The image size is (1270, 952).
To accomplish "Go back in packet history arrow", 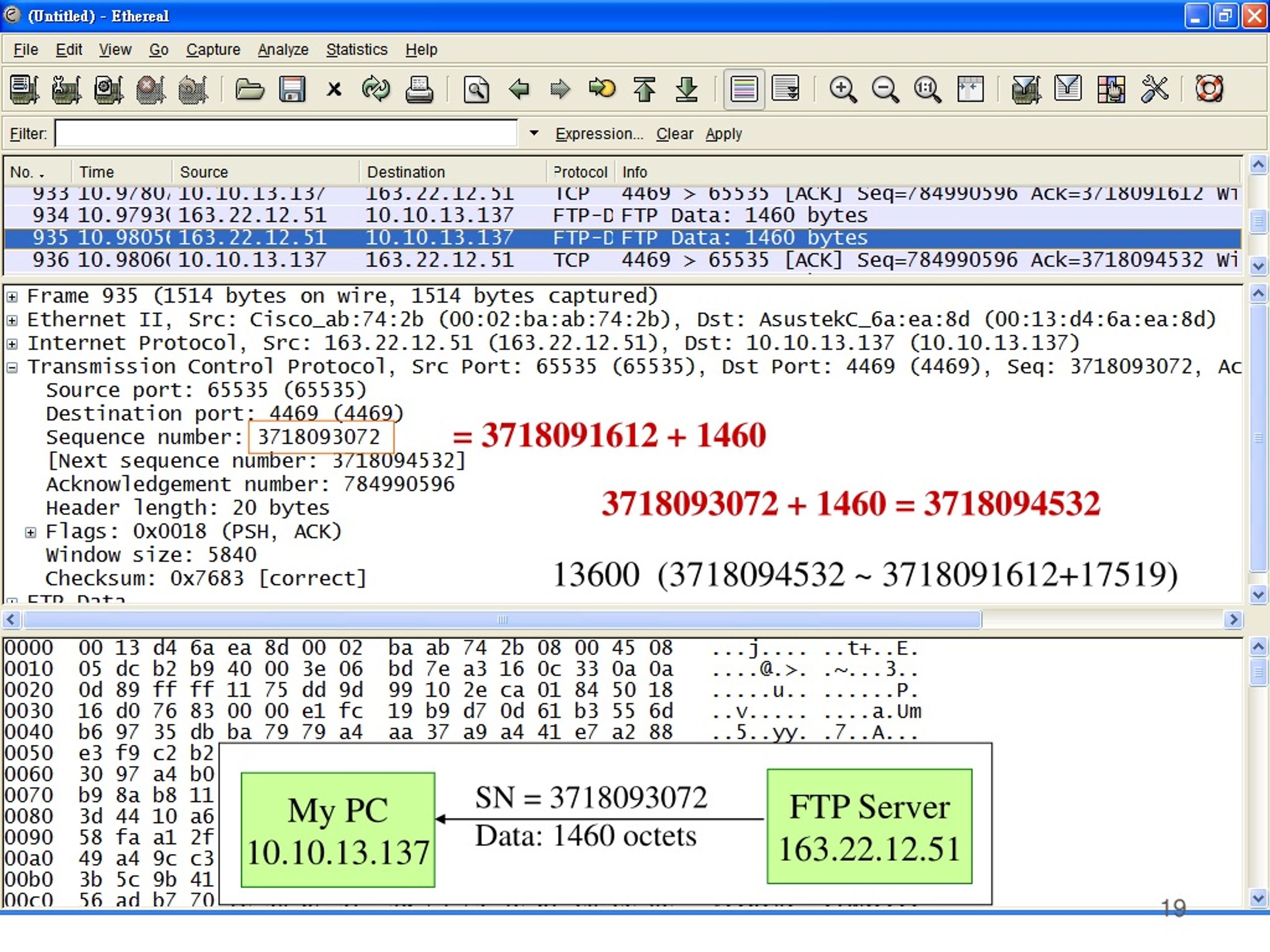I will [519, 89].
